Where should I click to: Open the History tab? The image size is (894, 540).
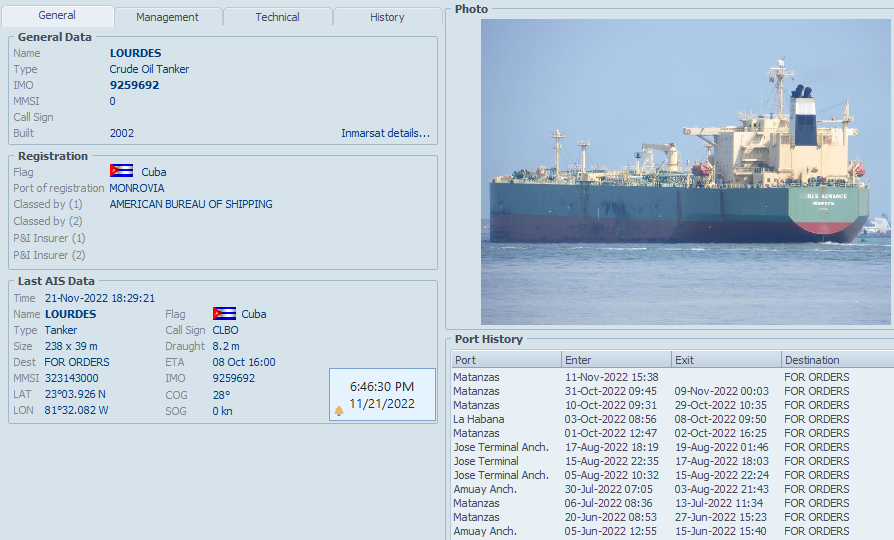click(x=387, y=17)
